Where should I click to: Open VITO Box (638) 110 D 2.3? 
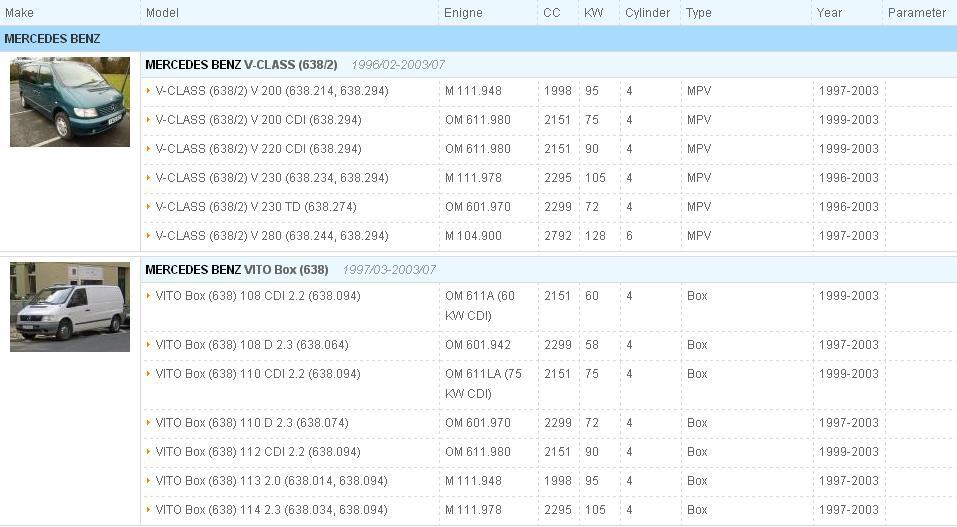tap(251, 423)
